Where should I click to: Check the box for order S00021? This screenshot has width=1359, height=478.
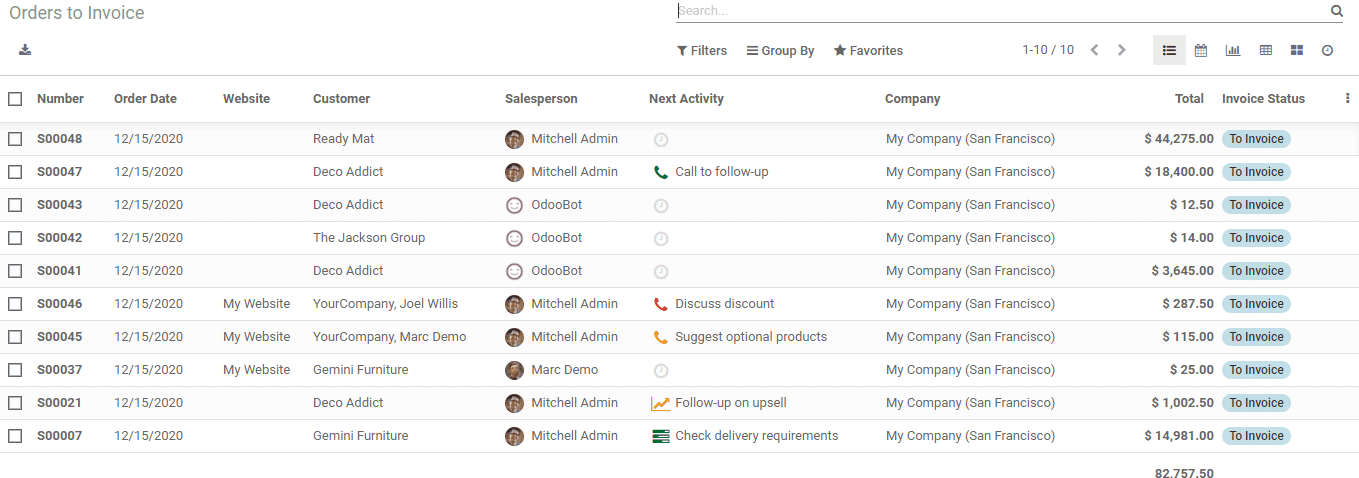click(x=15, y=403)
